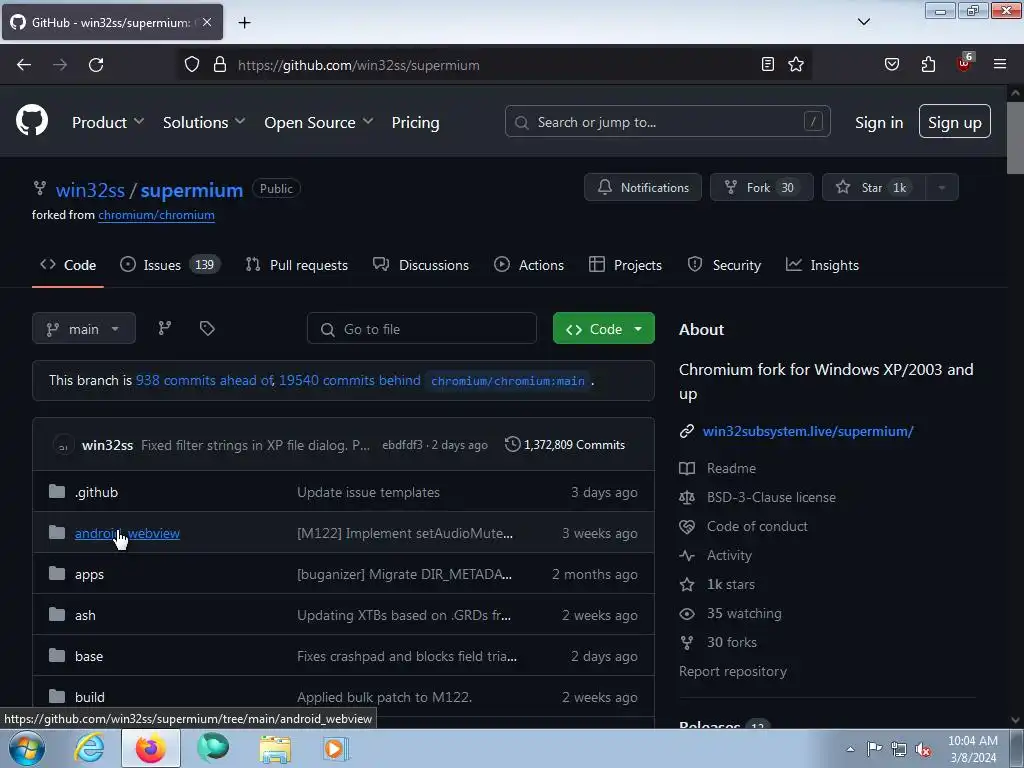1024x768 pixels.
Task: Open the main branch selector dropdown
Action: (84, 328)
